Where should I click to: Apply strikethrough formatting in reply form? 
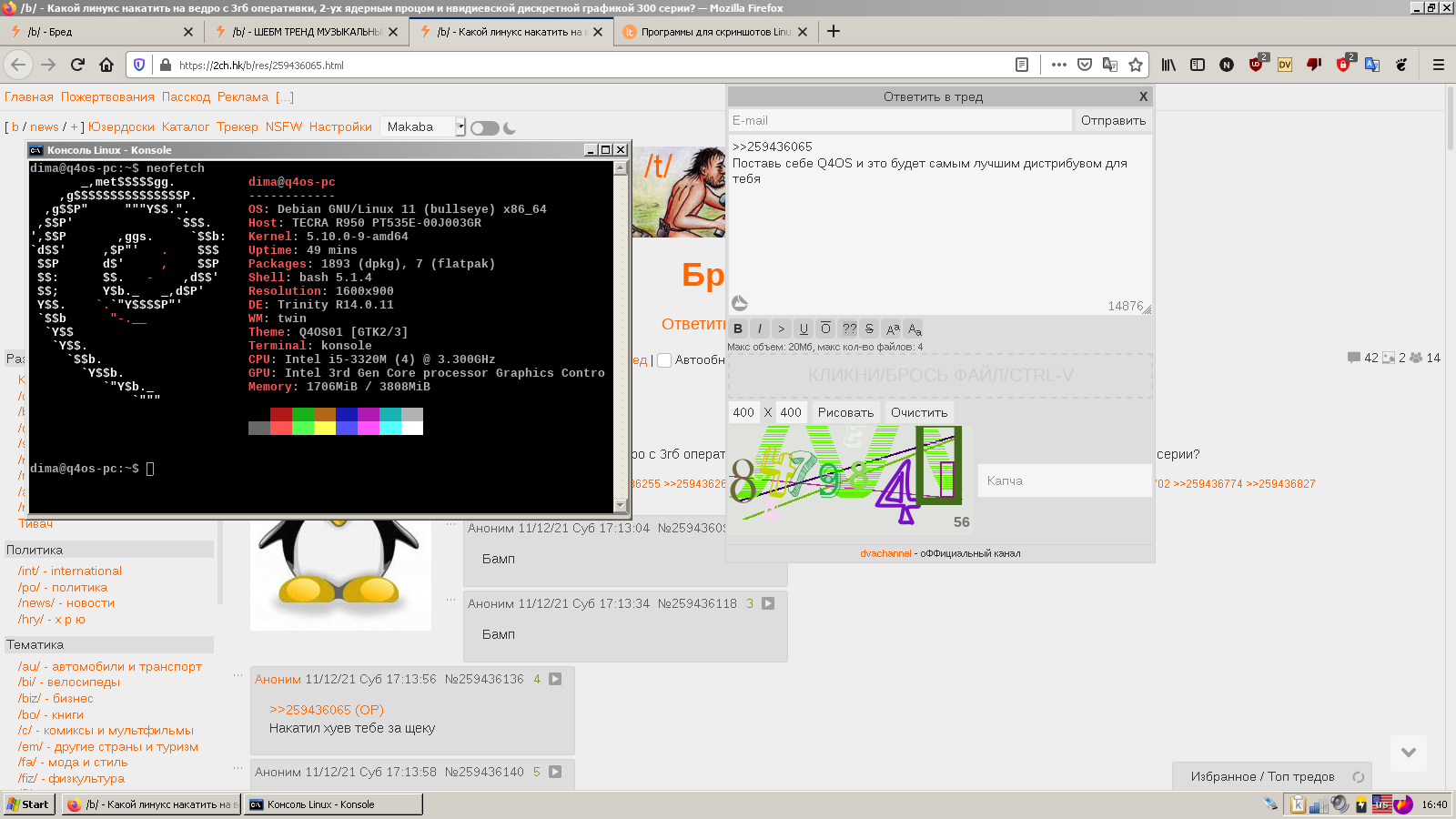869,329
